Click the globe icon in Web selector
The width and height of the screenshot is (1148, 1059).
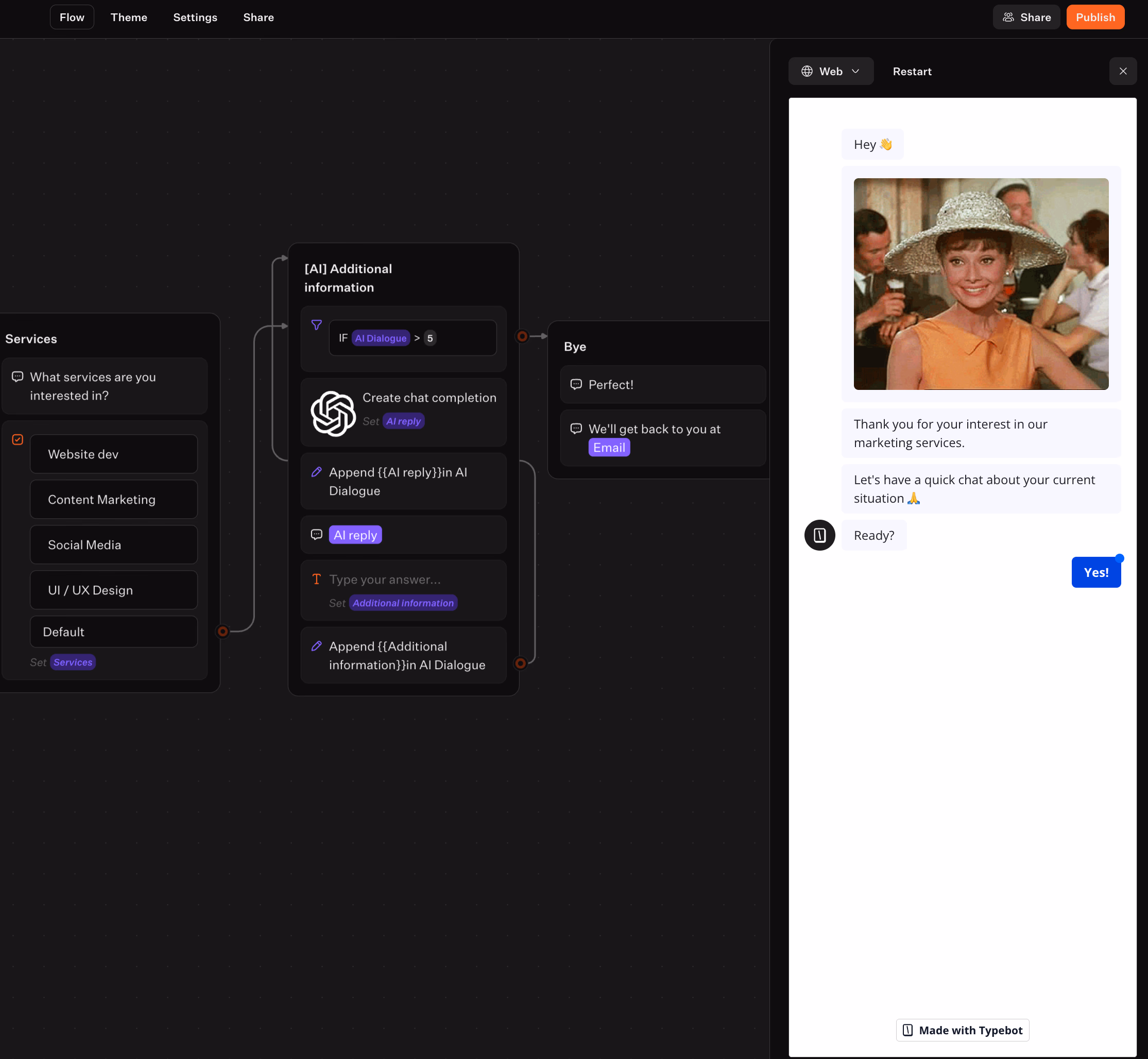[x=807, y=71]
